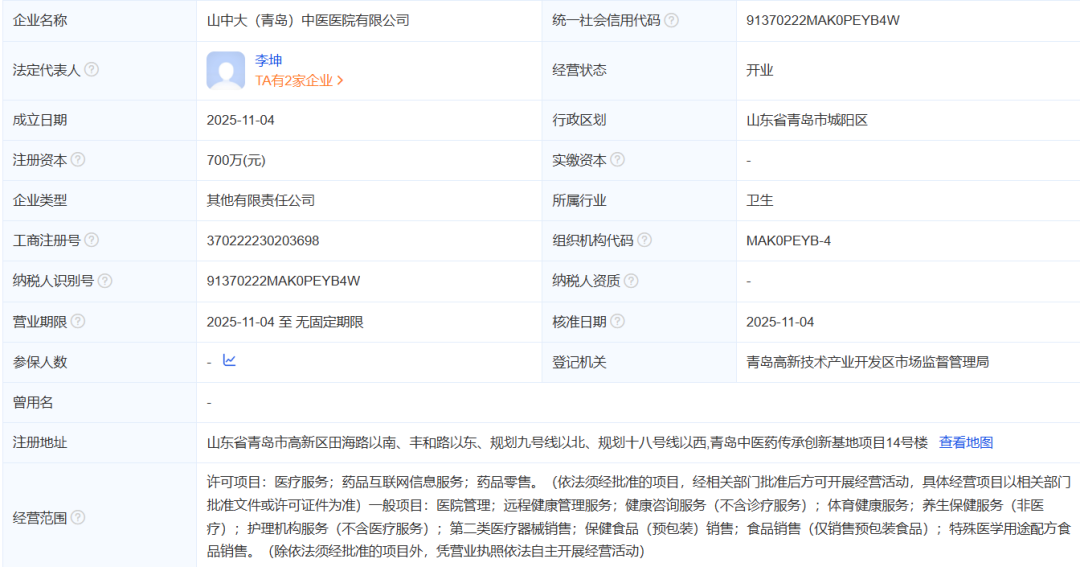Click the 企业类型 label

tap(40, 200)
